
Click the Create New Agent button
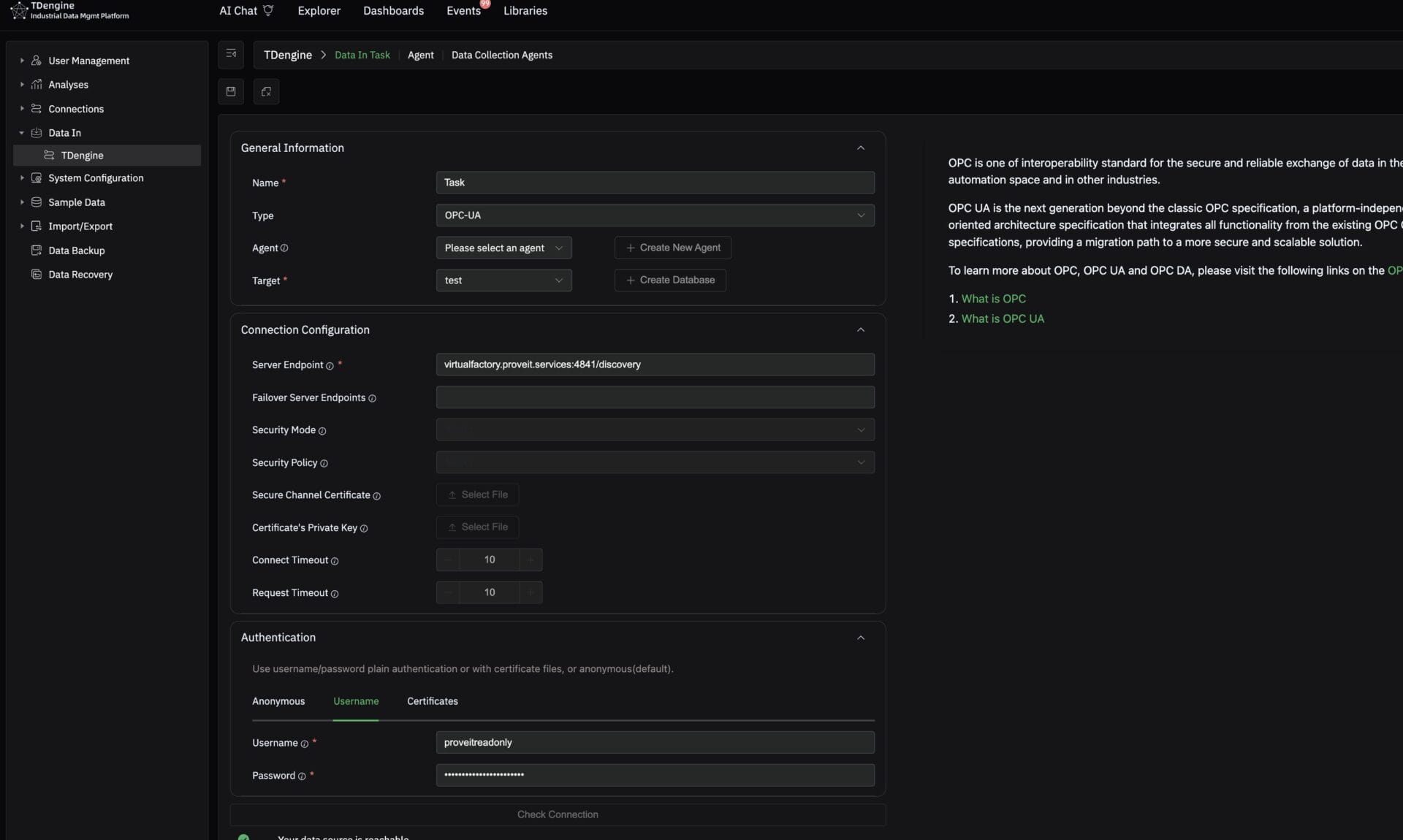pyautogui.click(x=672, y=248)
